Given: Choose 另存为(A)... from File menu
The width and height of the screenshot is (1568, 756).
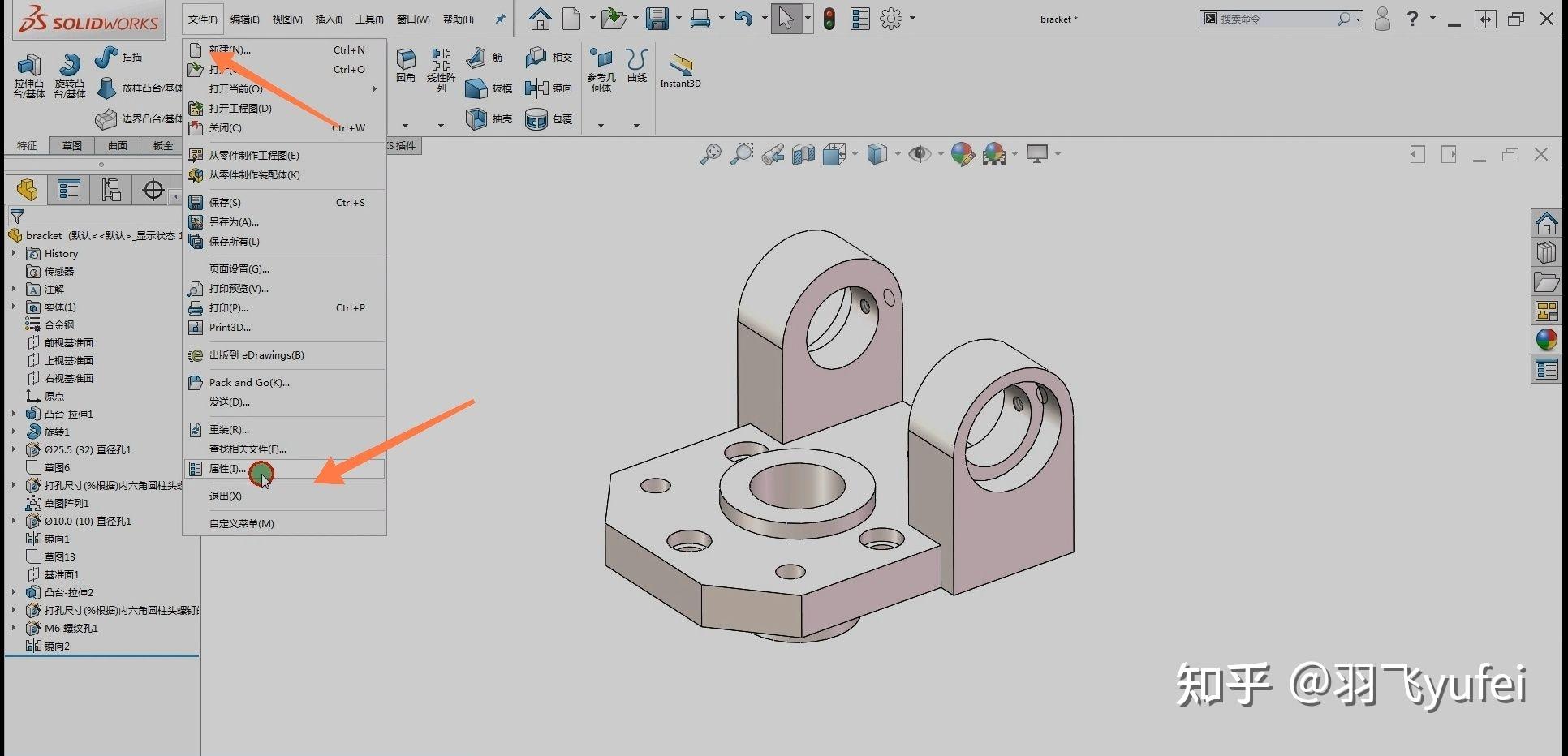Looking at the screenshot, I should pyautogui.click(x=285, y=221).
